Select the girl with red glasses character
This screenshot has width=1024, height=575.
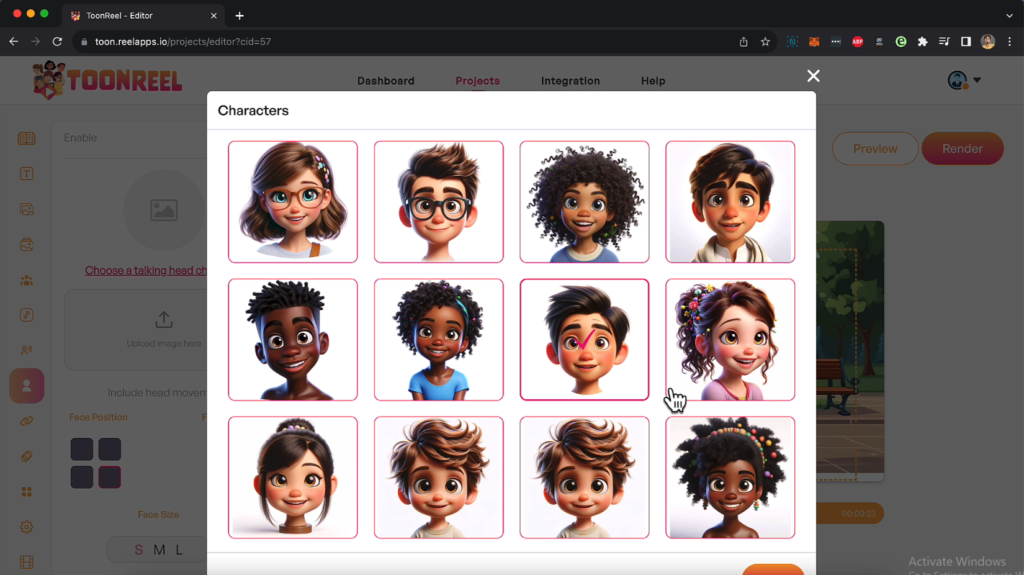(x=293, y=202)
